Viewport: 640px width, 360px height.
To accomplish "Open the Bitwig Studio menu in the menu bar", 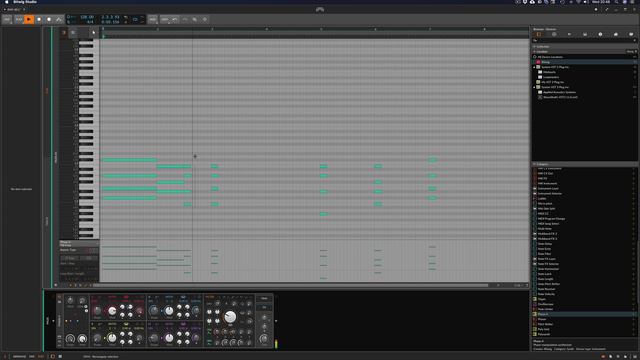I will pyautogui.click(x=25, y=2).
